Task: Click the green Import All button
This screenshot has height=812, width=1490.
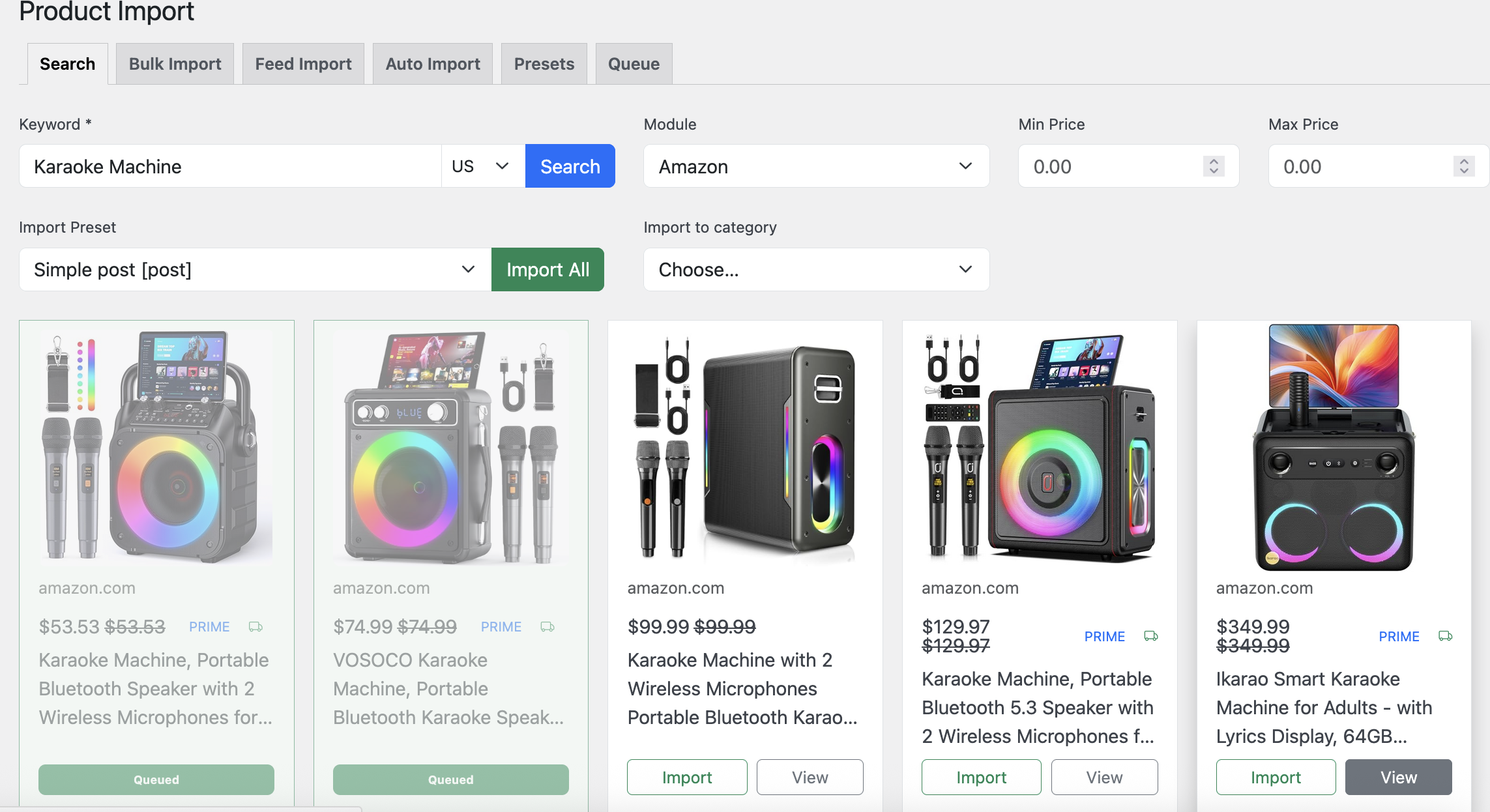Action: pos(548,269)
